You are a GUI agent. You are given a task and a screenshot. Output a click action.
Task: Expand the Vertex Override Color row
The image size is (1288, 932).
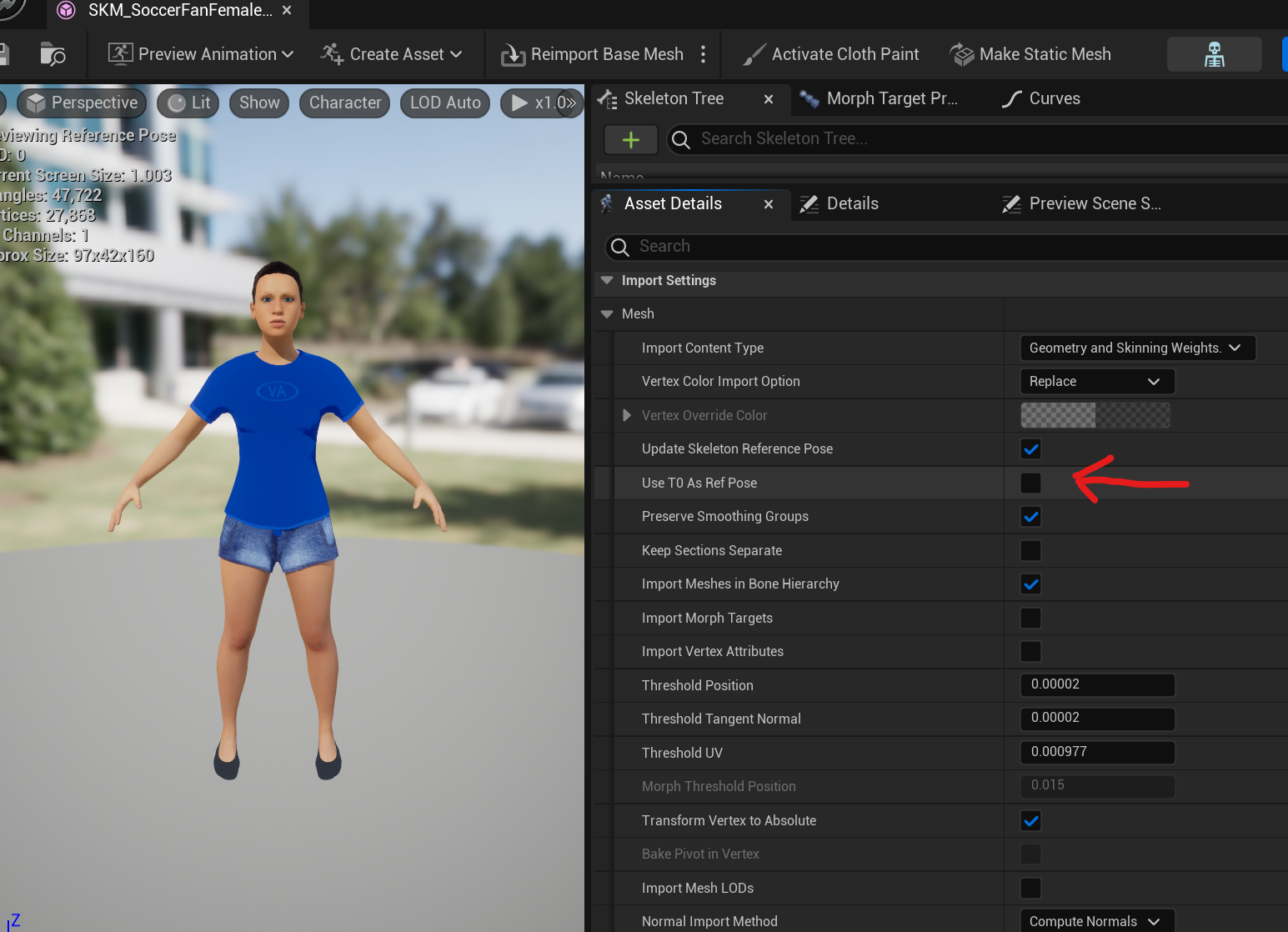[626, 415]
